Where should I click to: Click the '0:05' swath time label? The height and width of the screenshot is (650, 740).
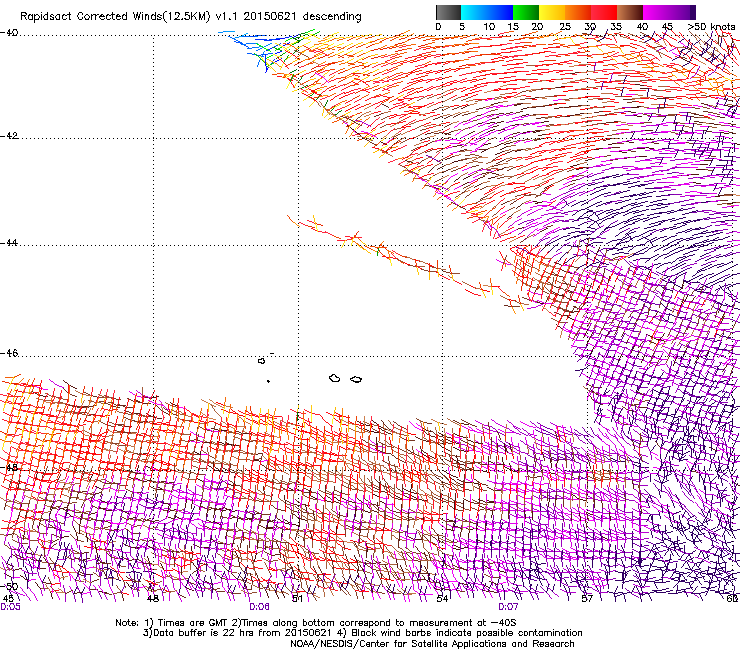[10, 607]
